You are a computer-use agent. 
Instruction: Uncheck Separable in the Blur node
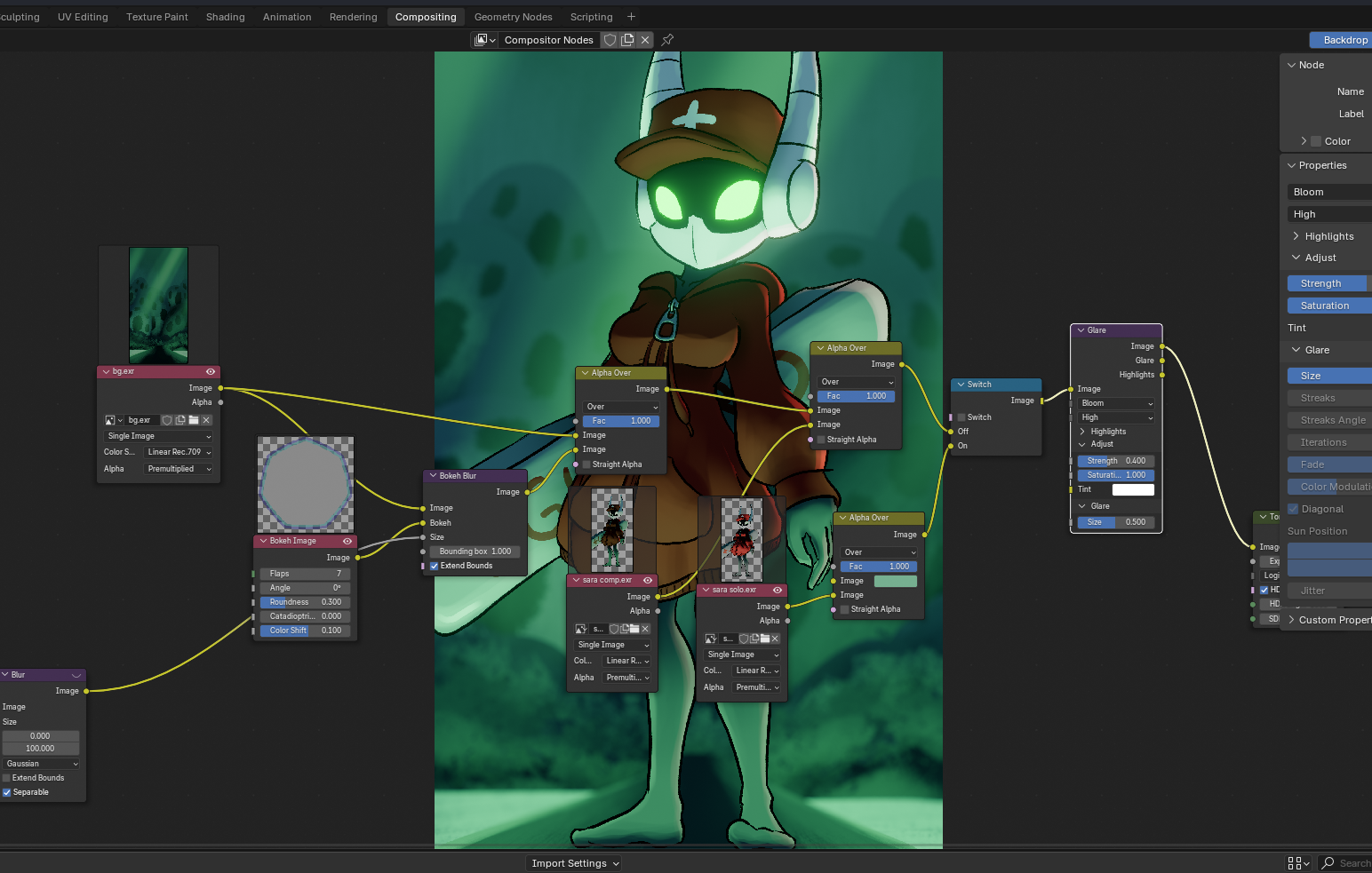coord(6,792)
